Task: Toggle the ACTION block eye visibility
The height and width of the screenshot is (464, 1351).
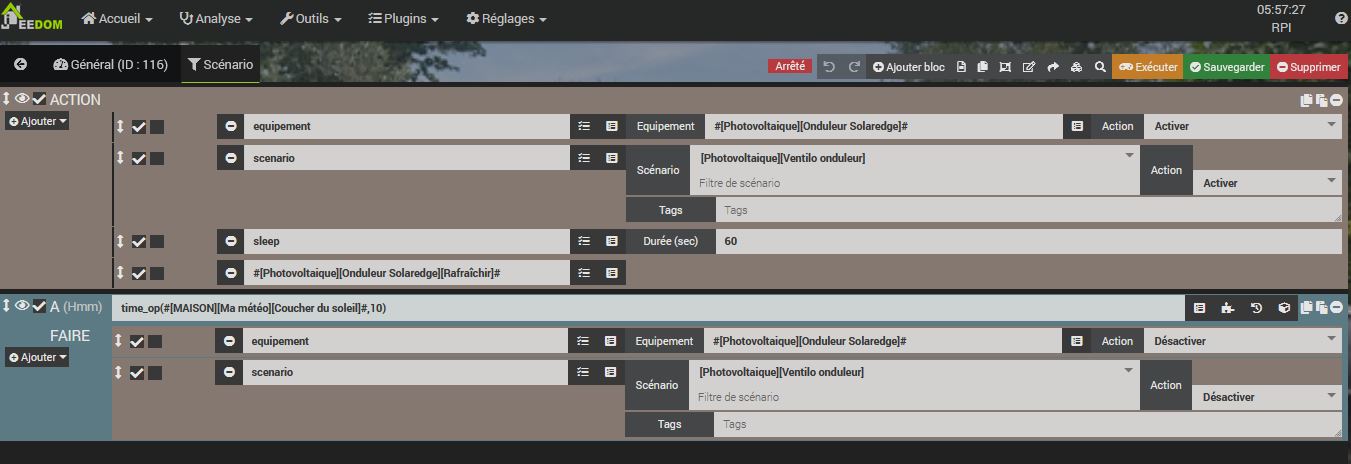Action: pyautogui.click(x=22, y=99)
